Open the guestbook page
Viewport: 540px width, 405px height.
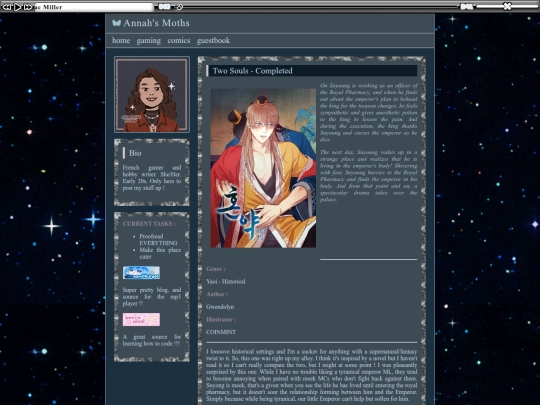tap(213, 40)
